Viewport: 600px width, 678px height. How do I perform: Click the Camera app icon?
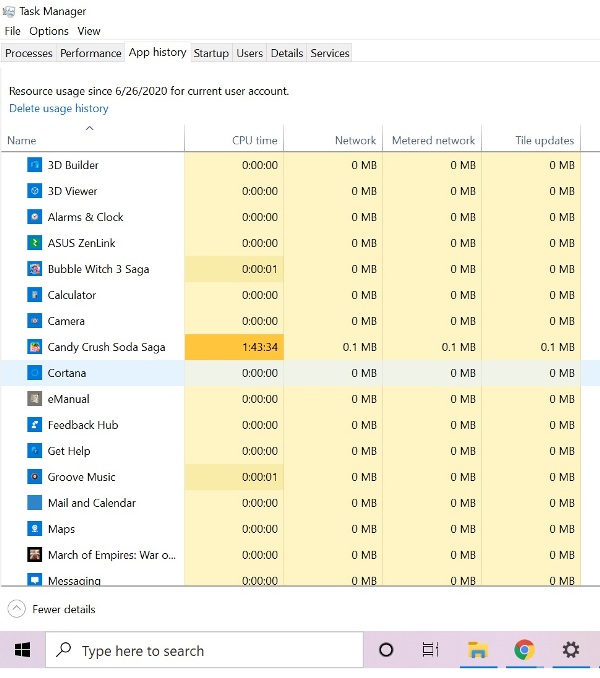35,320
